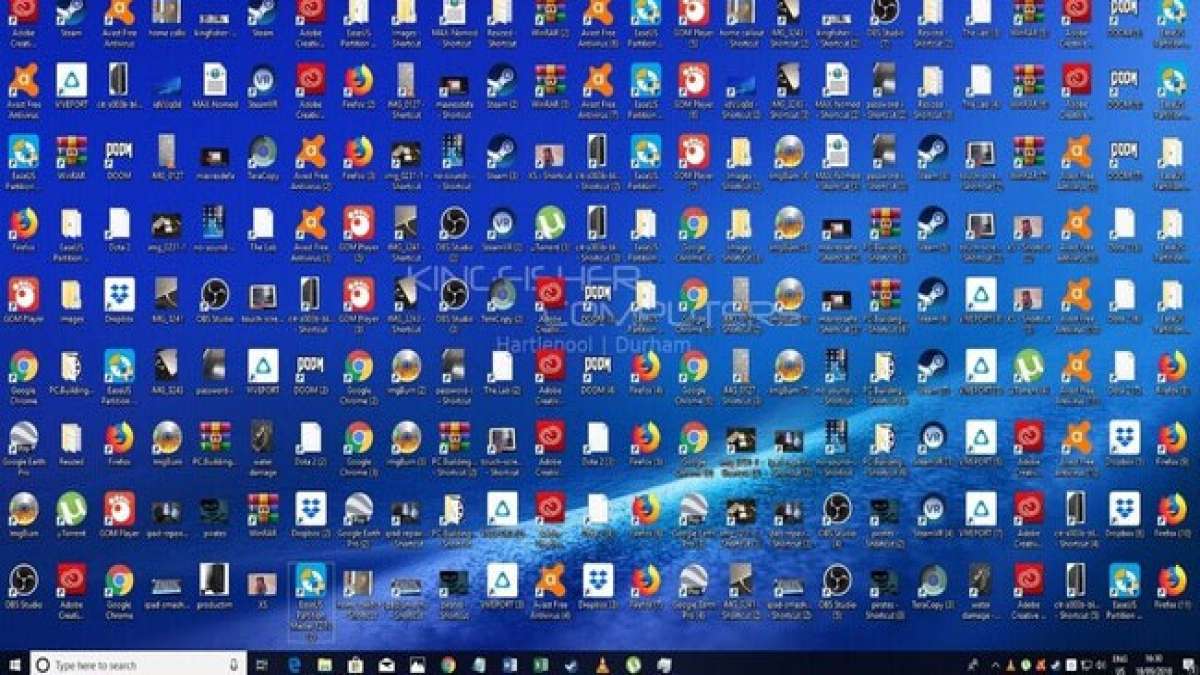Click the taskbar search microphone icon
Viewport: 1200px width, 675px height.
click(234, 664)
